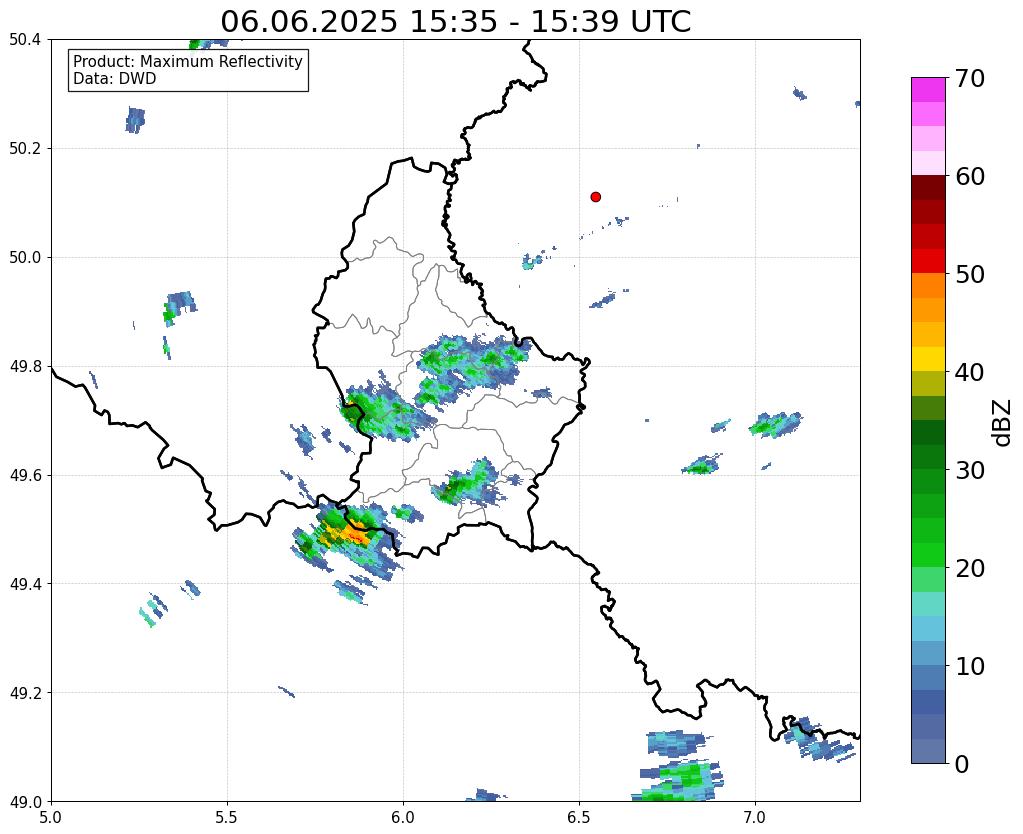Click the colorbar tick label "20"
The width and height of the screenshot is (1023, 834).
pyautogui.click(x=970, y=568)
